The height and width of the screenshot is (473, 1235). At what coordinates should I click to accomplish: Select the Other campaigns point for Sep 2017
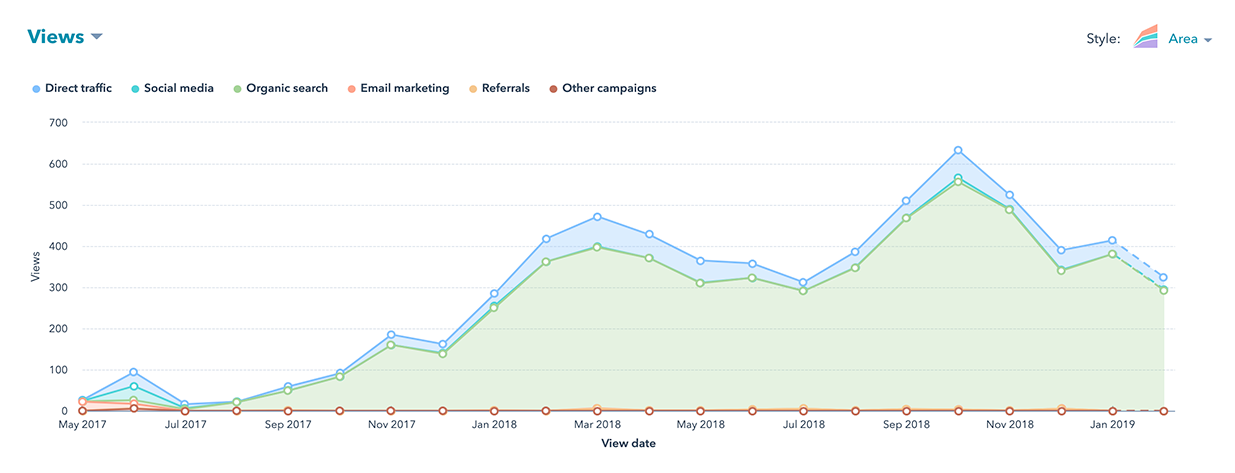tap(288, 411)
